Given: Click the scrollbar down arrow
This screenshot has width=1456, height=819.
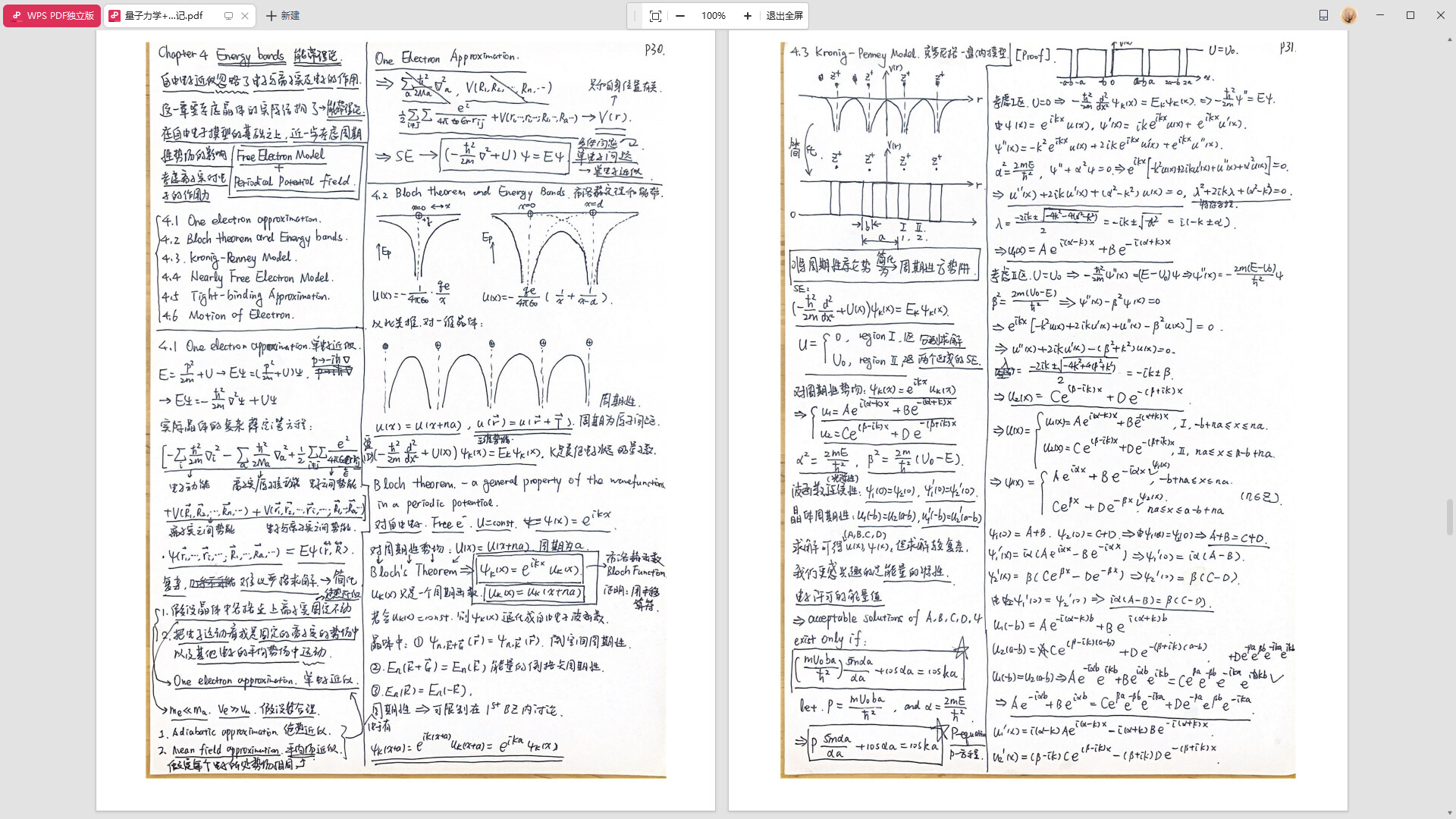Looking at the screenshot, I should [x=1450, y=812].
